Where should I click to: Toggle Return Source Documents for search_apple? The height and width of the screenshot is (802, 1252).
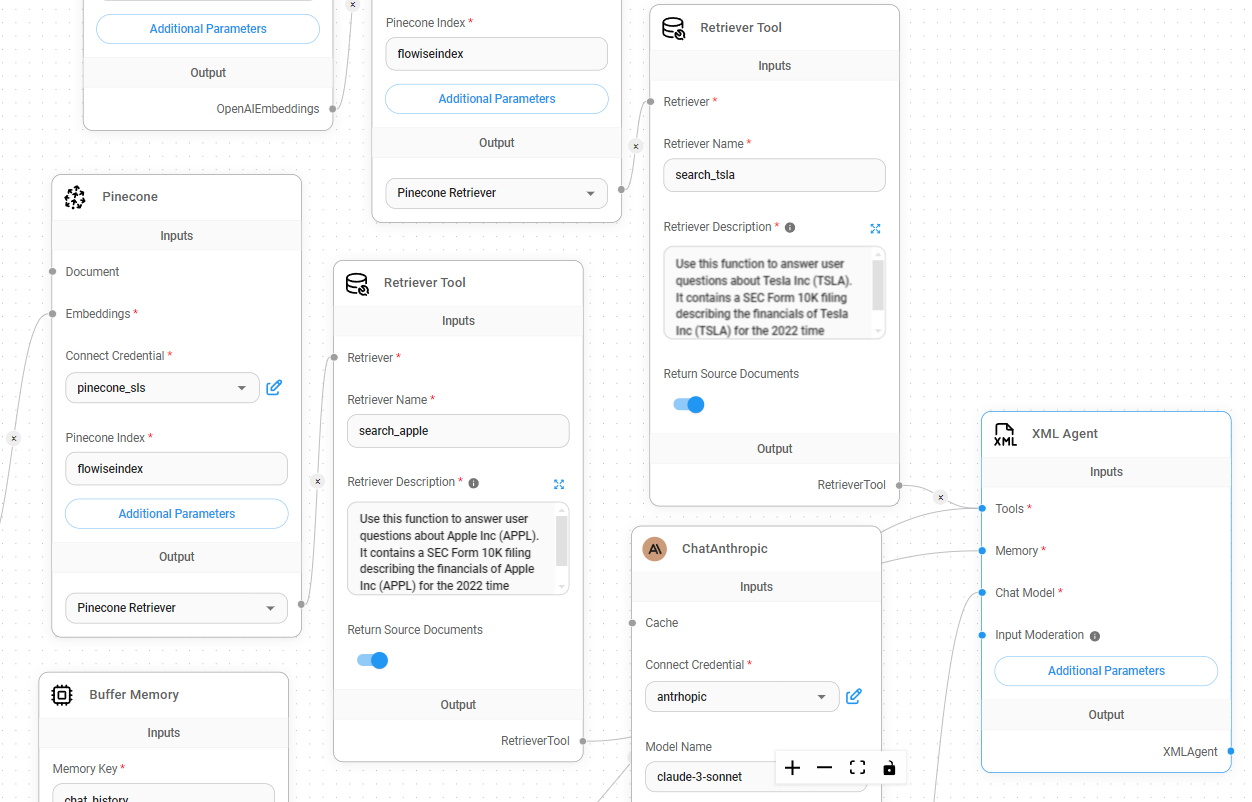point(372,660)
